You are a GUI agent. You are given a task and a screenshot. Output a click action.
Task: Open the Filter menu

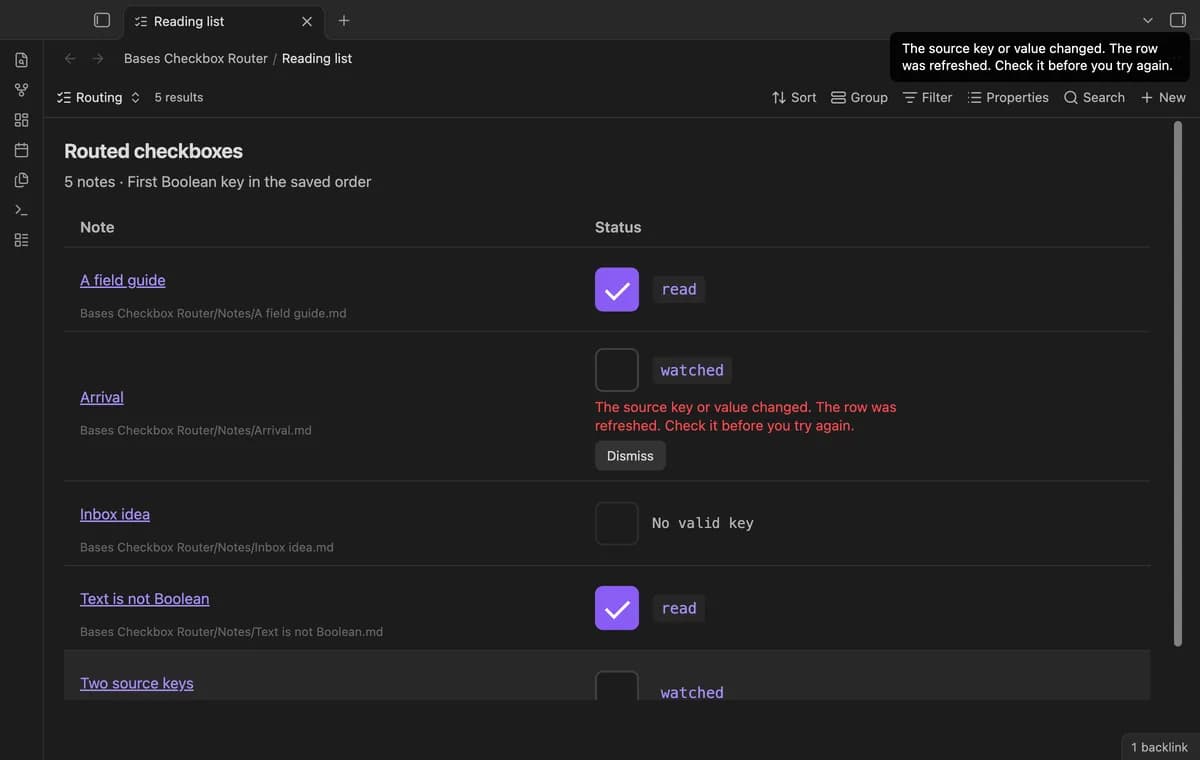click(927, 97)
